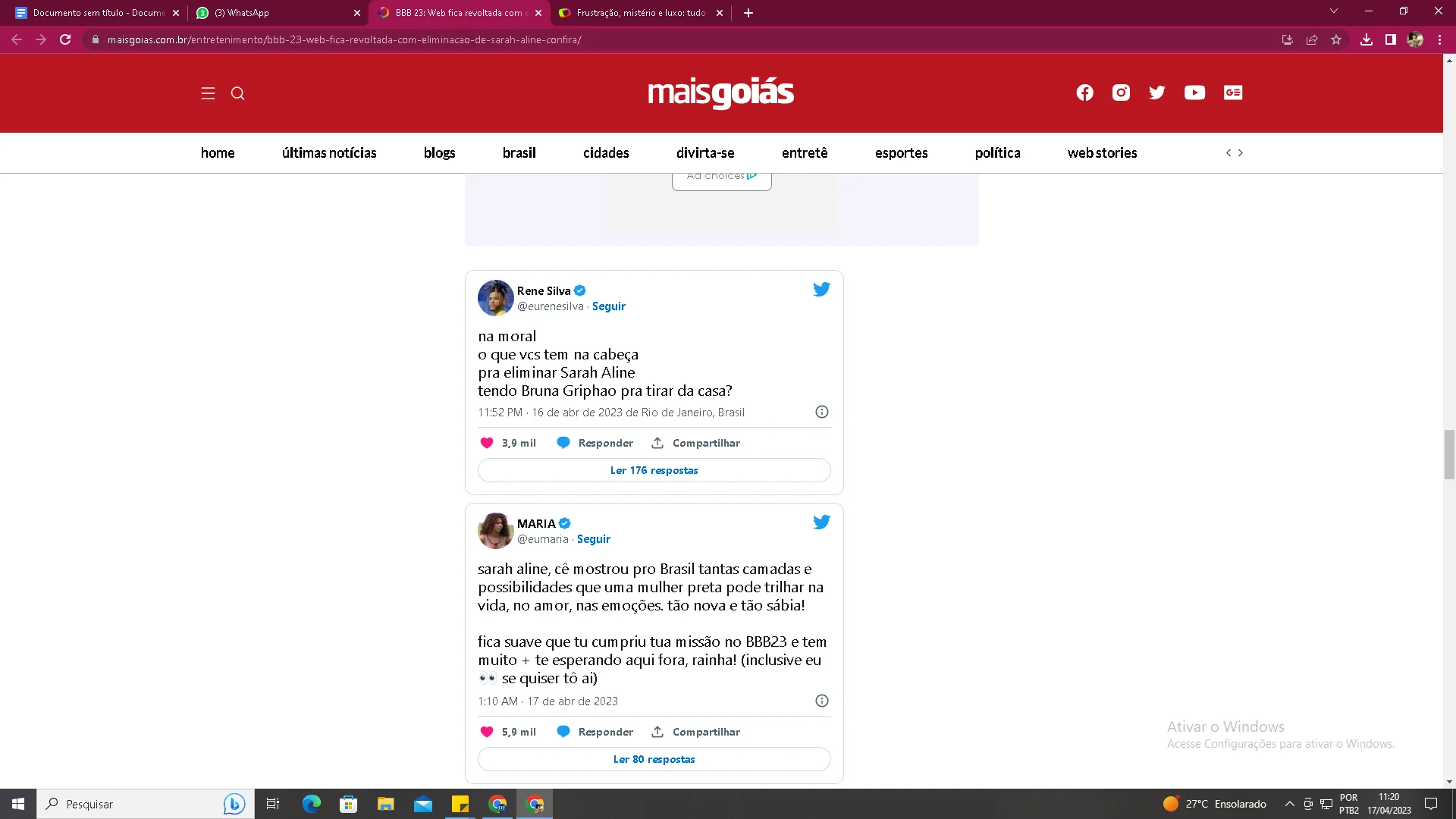Go back in browser history
This screenshot has height=819, width=1456.
click(17, 39)
